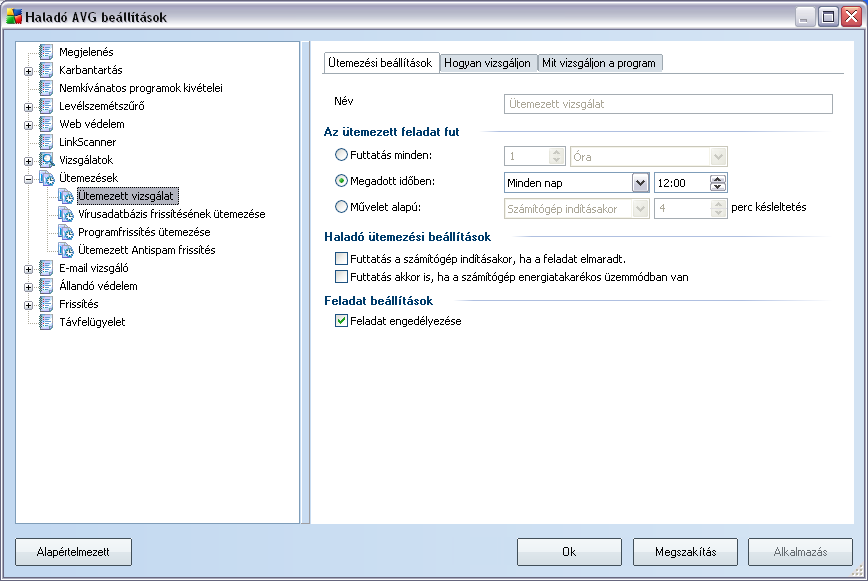Click the Név field Ütemezett vizsgálat
This screenshot has width=868, height=581.
668,104
